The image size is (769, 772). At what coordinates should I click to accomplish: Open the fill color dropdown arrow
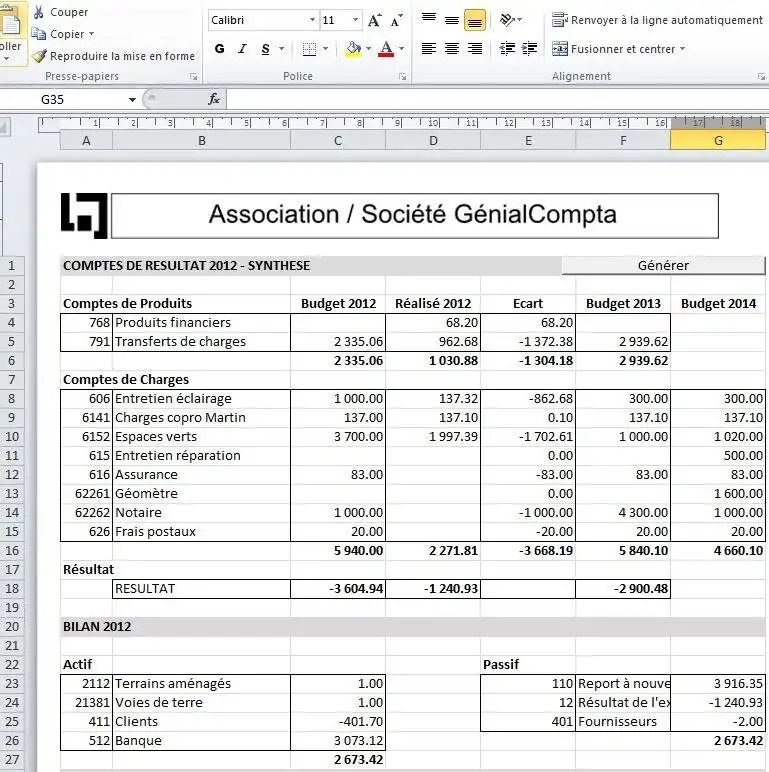click(x=368, y=49)
